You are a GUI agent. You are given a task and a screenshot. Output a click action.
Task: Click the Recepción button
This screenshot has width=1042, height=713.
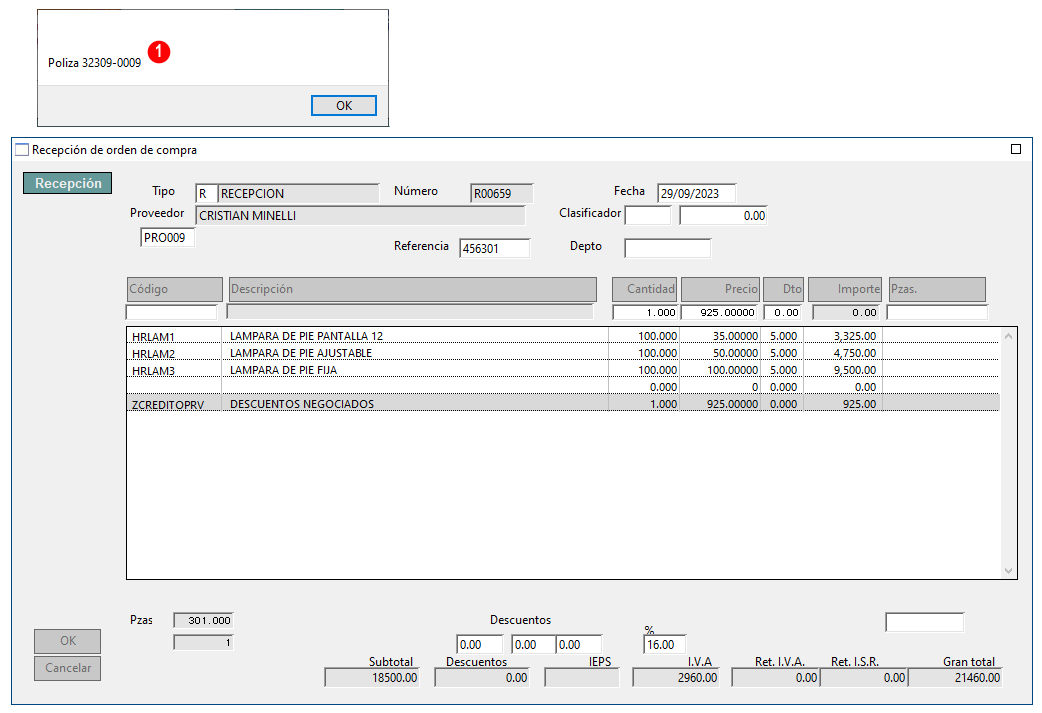pyautogui.click(x=68, y=183)
